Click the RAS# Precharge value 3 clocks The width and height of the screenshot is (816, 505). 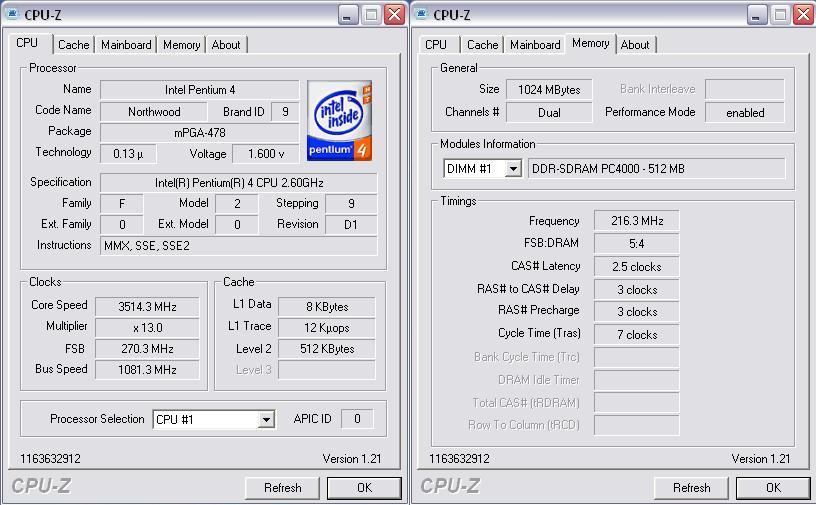[636, 311]
